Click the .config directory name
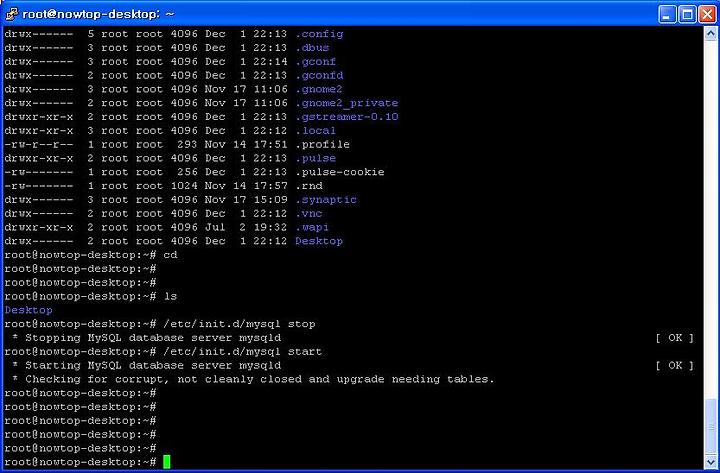Image resolution: width=720 pixels, height=473 pixels. (x=319, y=34)
